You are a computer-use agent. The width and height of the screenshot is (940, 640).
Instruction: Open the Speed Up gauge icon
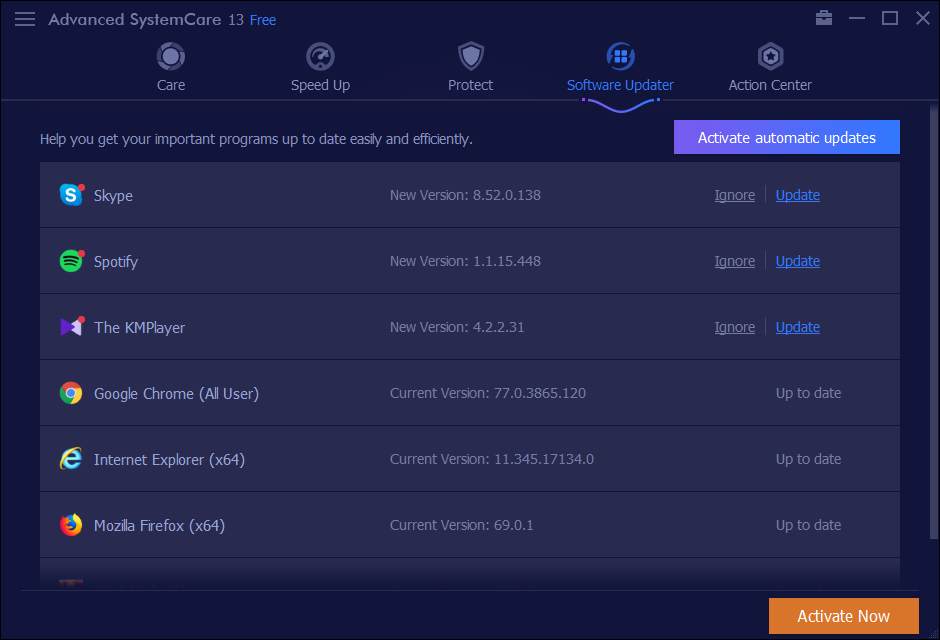(320, 56)
